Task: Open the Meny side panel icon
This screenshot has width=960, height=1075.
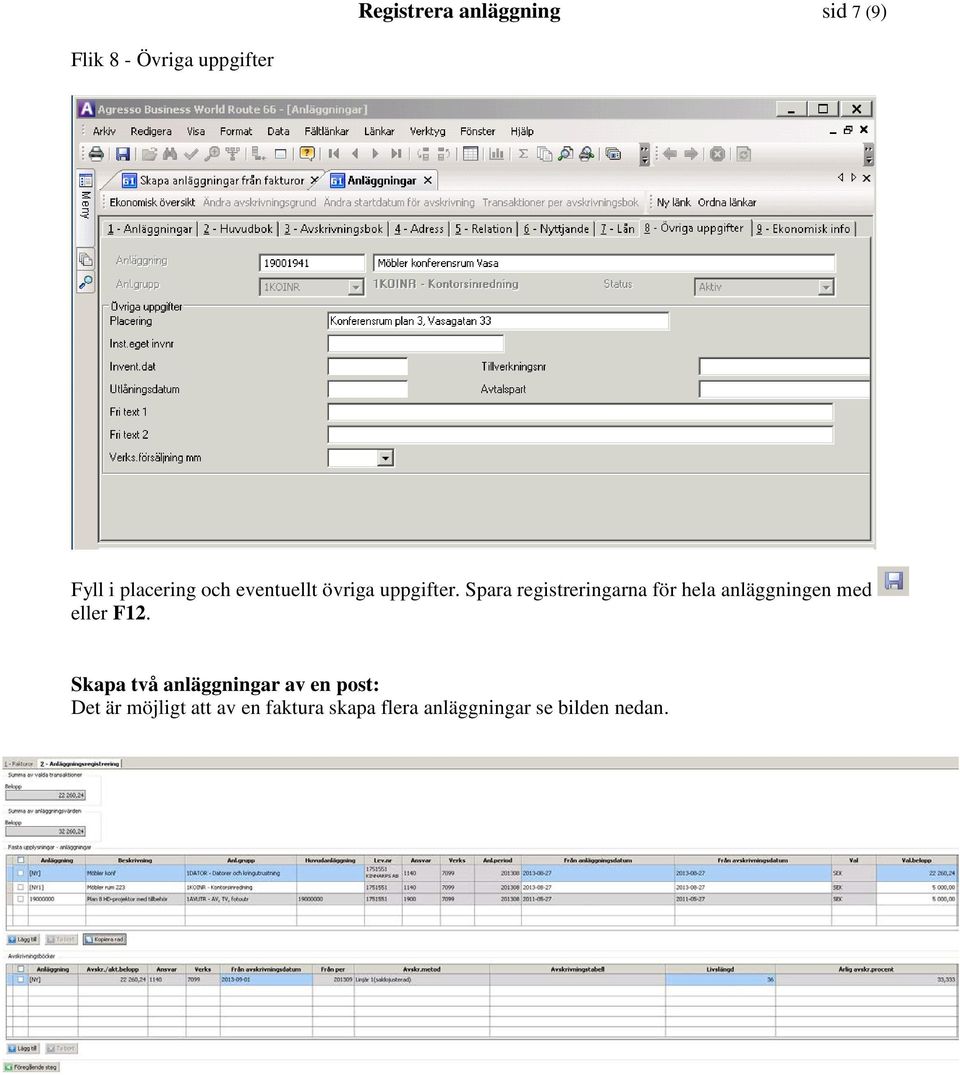Action: 86,181
